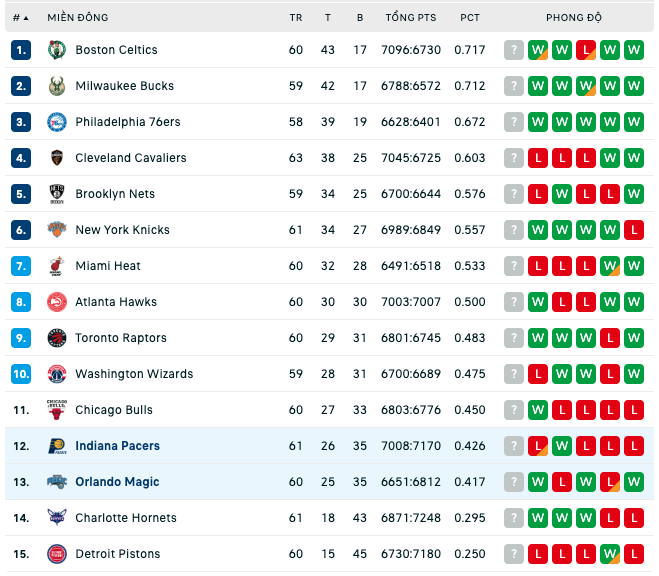Screen dimensions: 659x576
Task: Open the Miami Heat team logo
Action: [x=57, y=266]
